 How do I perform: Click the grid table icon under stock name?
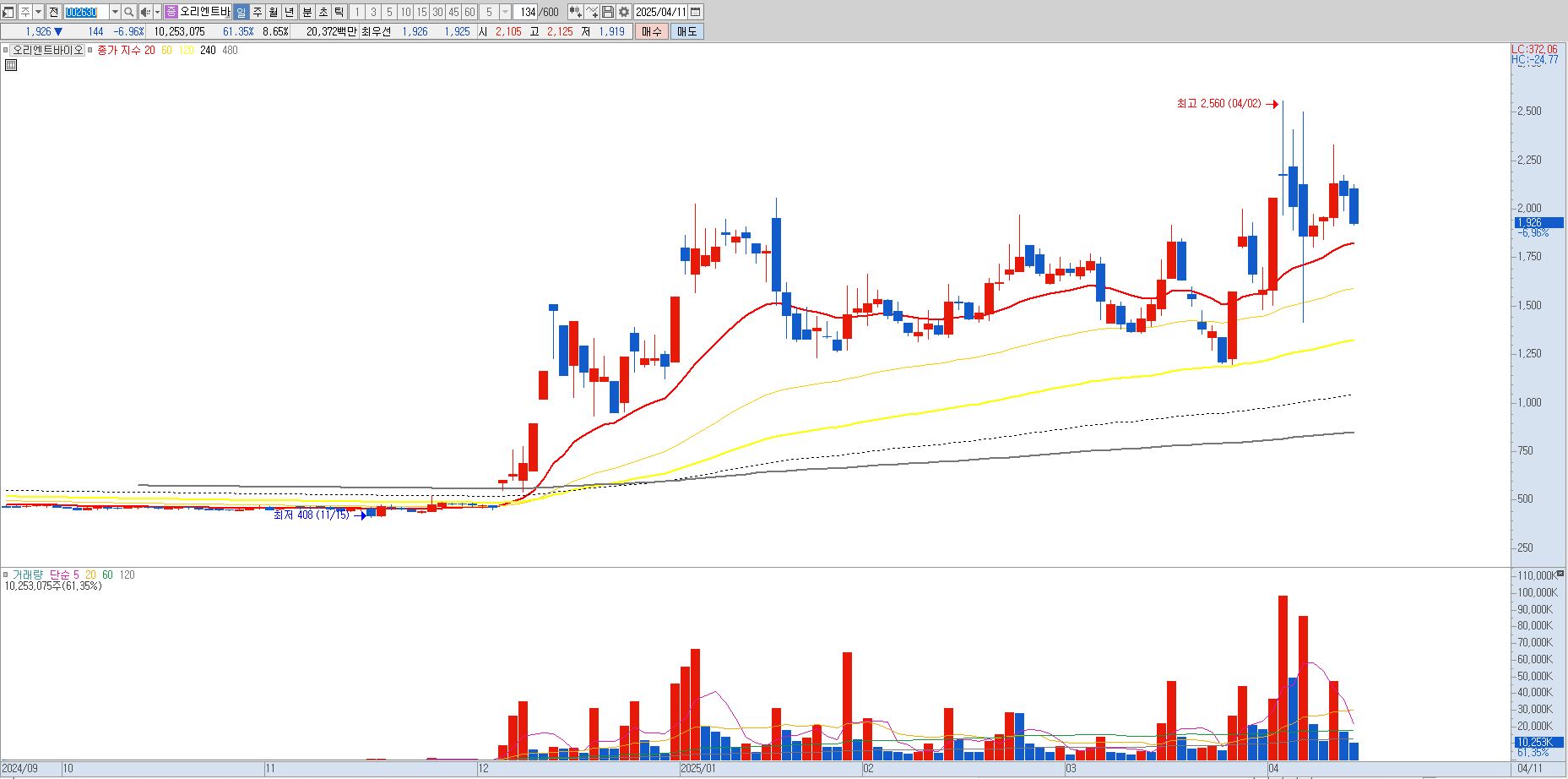[x=10, y=65]
